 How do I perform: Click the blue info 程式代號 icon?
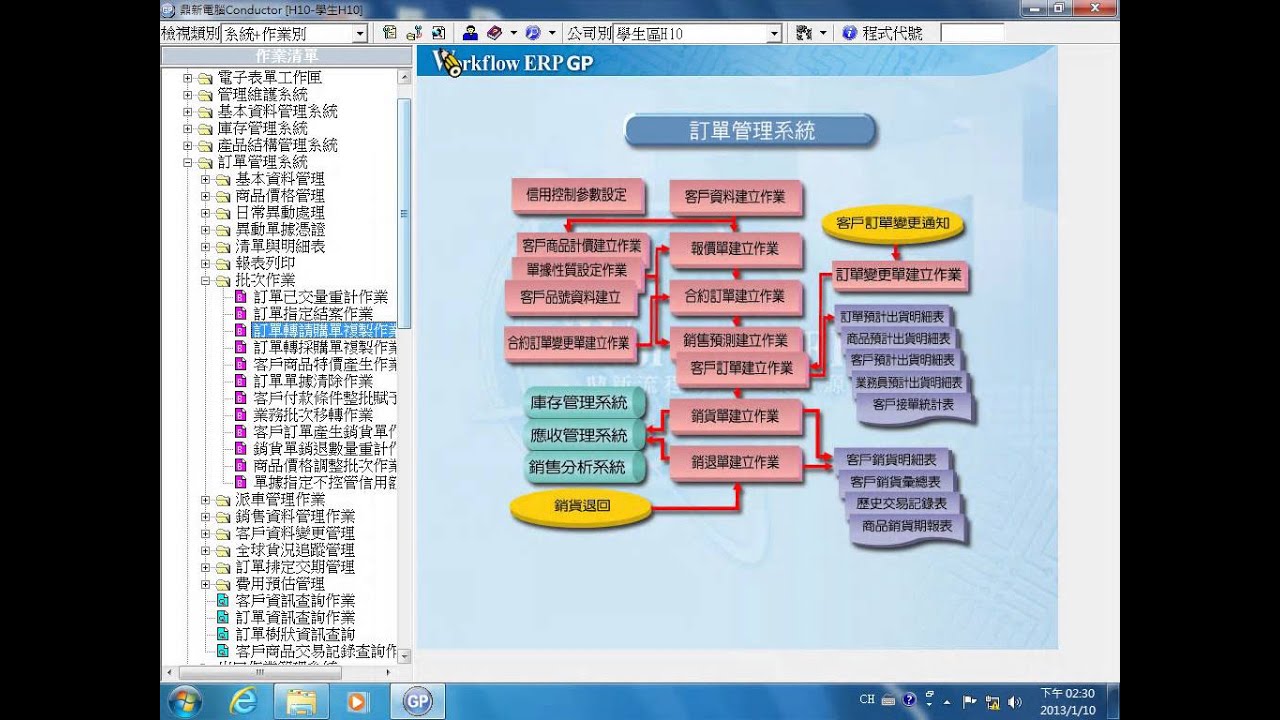pos(849,33)
